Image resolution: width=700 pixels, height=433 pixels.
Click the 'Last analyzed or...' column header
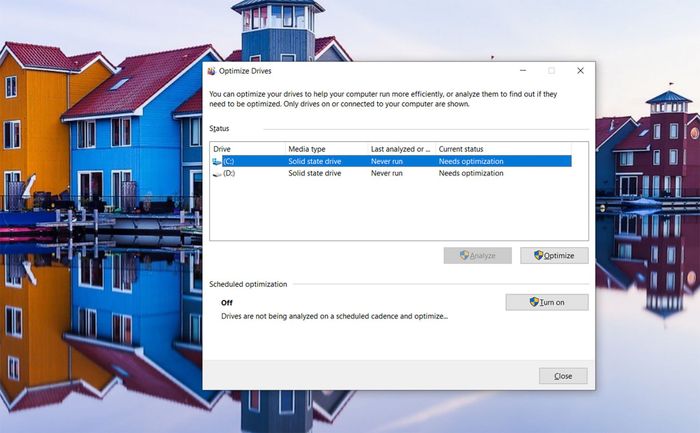pos(400,148)
